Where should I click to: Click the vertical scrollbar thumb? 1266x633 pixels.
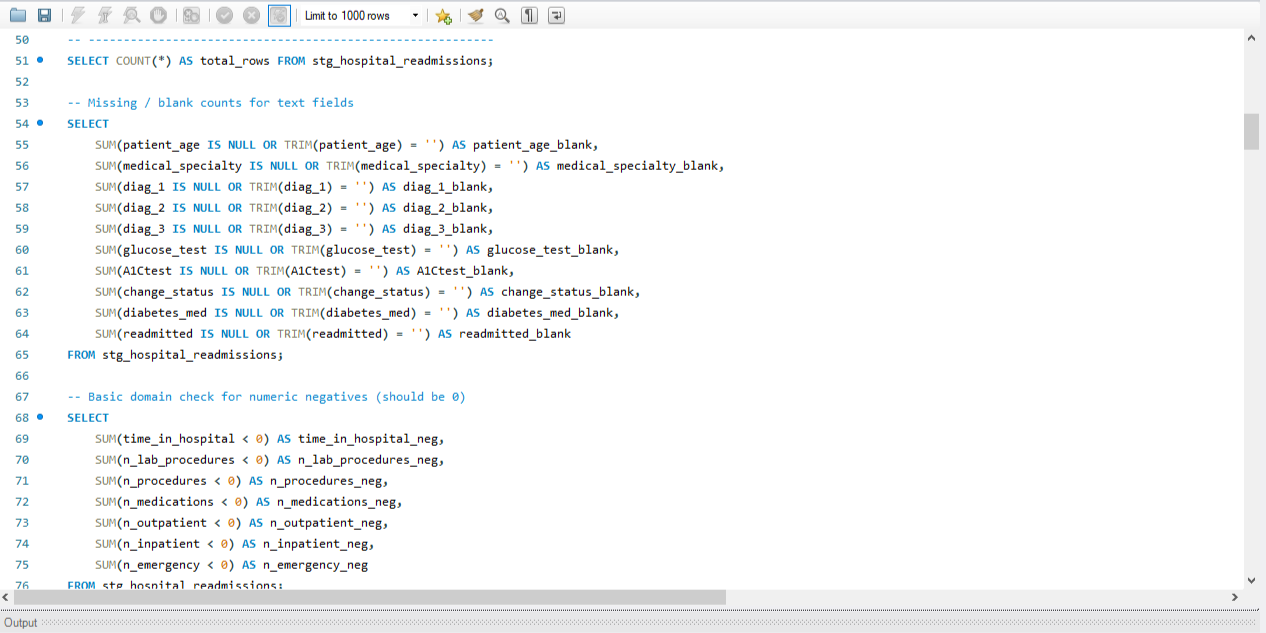(1251, 131)
